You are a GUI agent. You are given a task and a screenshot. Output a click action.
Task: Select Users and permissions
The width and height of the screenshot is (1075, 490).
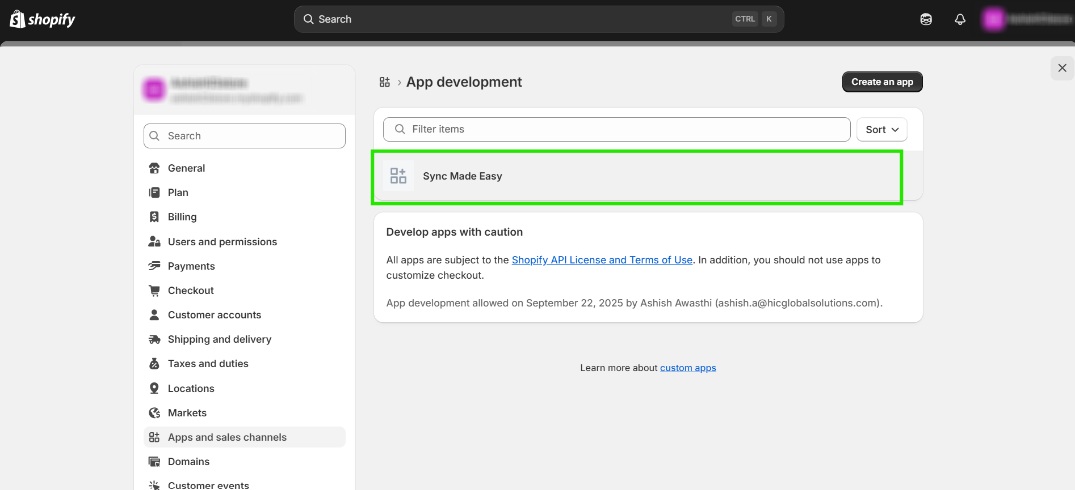click(x=222, y=242)
